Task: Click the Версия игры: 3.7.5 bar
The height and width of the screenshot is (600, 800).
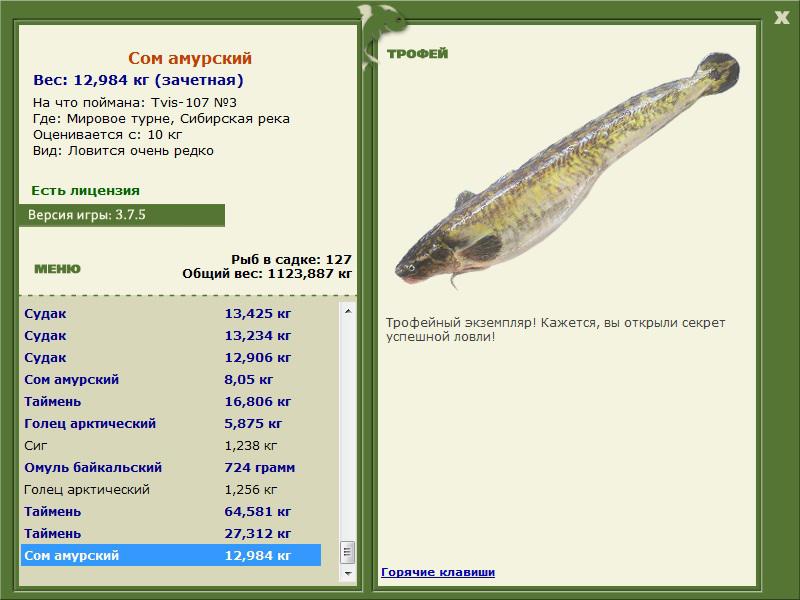Action: pyautogui.click(x=122, y=215)
